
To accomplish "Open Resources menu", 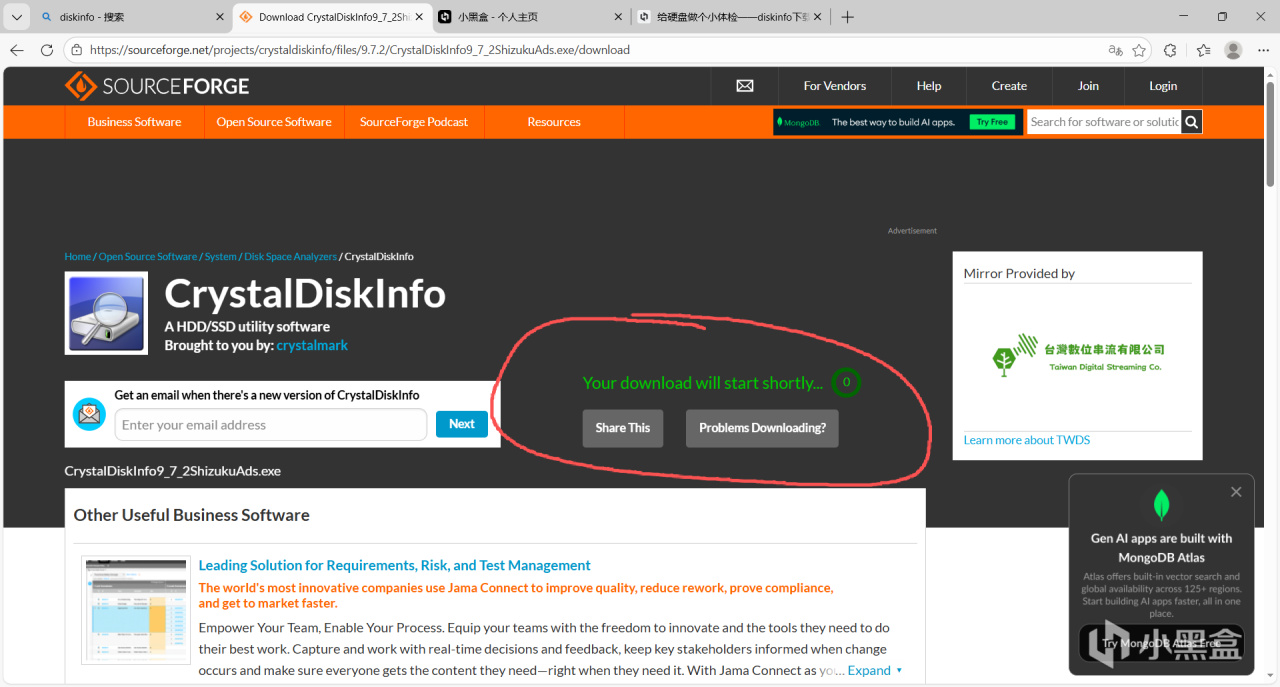I will click(x=554, y=122).
